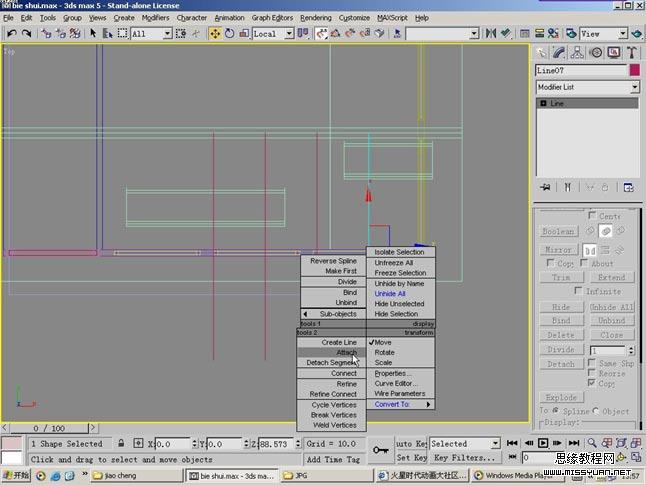The height and width of the screenshot is (485, 646).
Task: Open the Hierarchy command panel tab
Action: pyautogui.click(x=577, y=53)
